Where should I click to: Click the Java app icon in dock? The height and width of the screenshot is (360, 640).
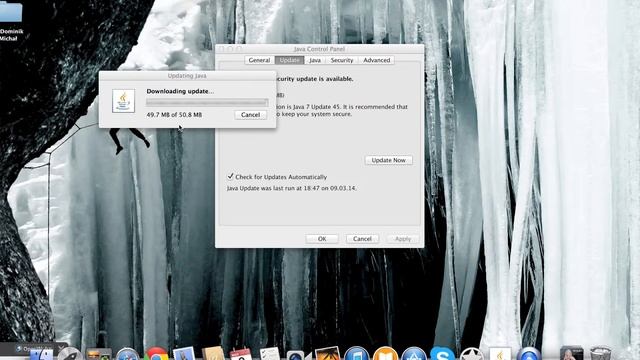click(x=500, y=354)
